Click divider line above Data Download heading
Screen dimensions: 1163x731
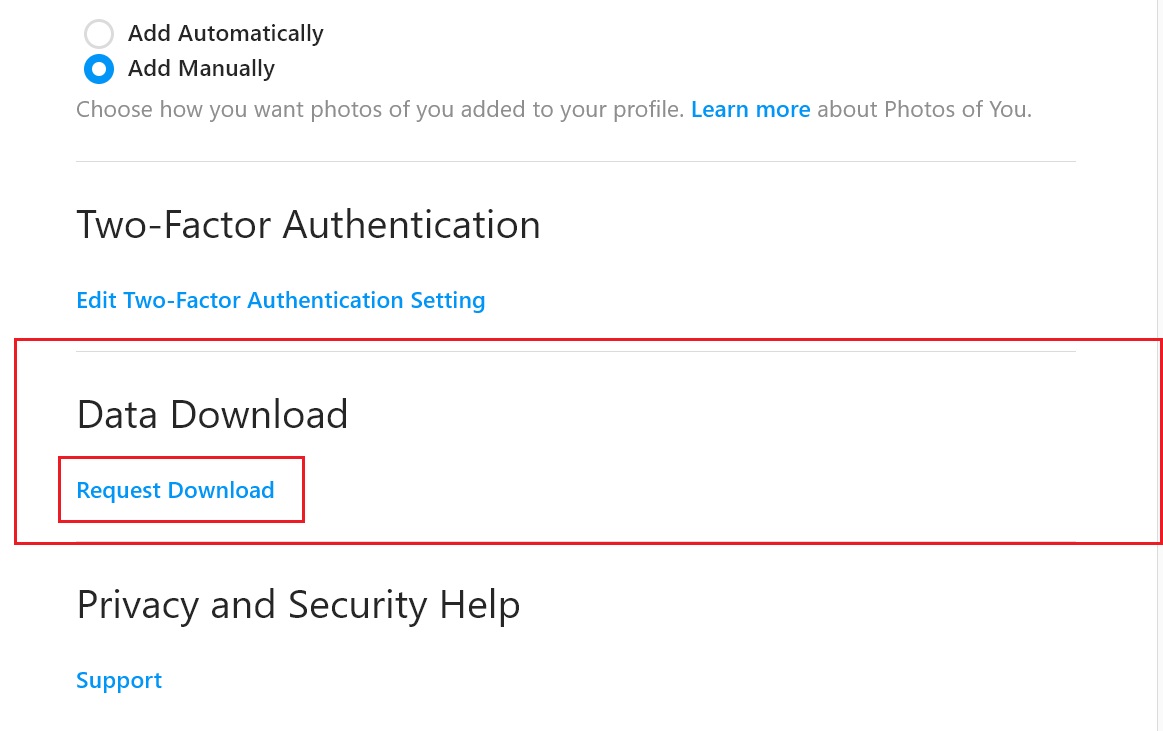coord(575,351)
